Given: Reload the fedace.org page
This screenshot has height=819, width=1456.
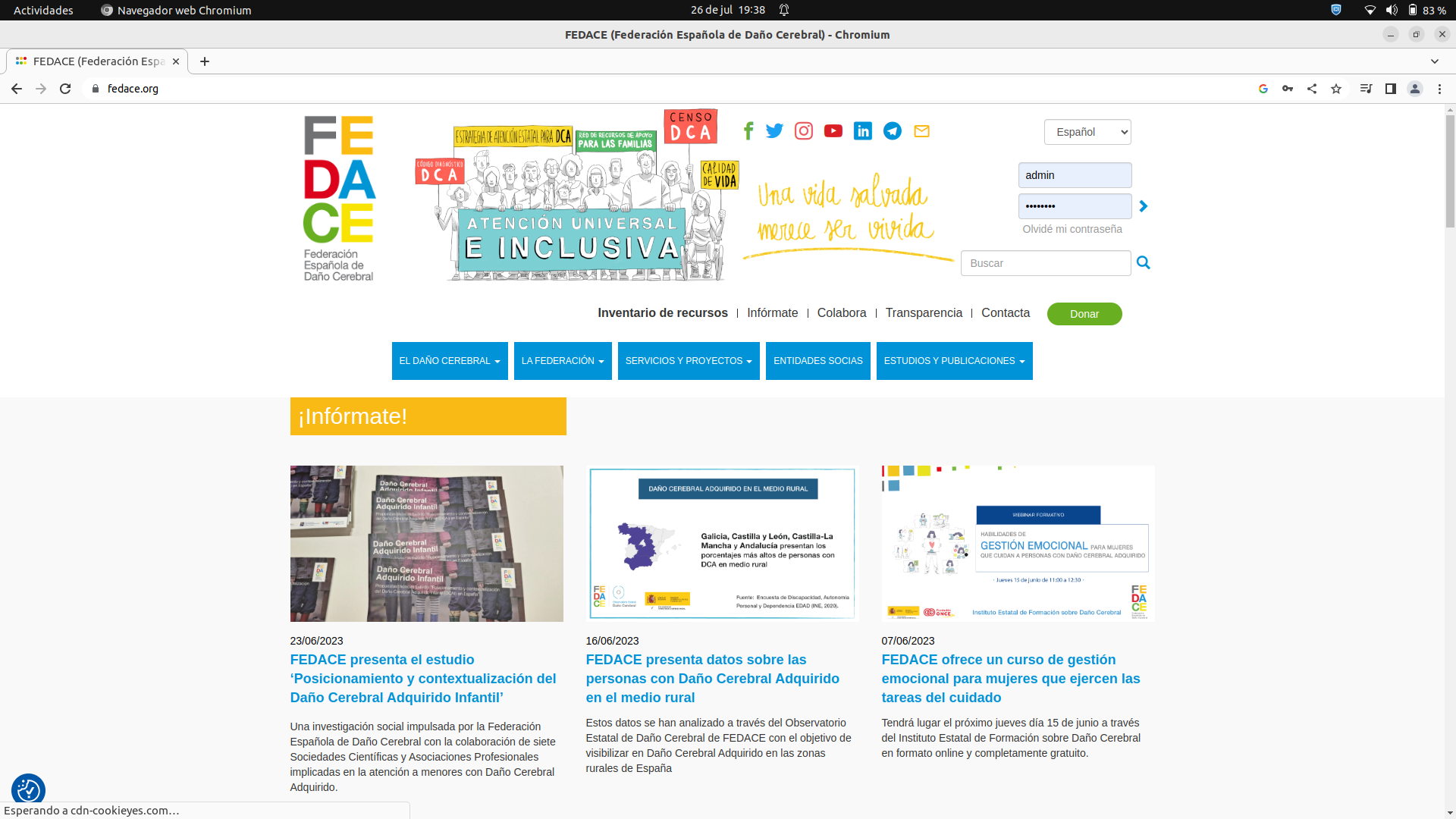Looking at the screenshot, I should (x=65, y=89).
